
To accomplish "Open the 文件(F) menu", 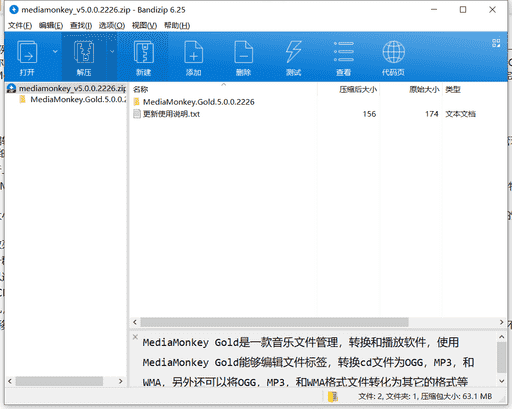I will tap(20, 25).
